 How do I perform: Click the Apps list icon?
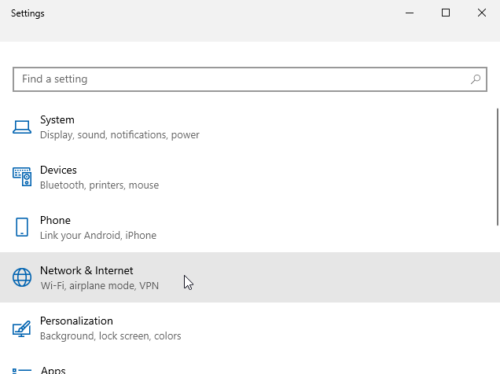tap(22, 370)
